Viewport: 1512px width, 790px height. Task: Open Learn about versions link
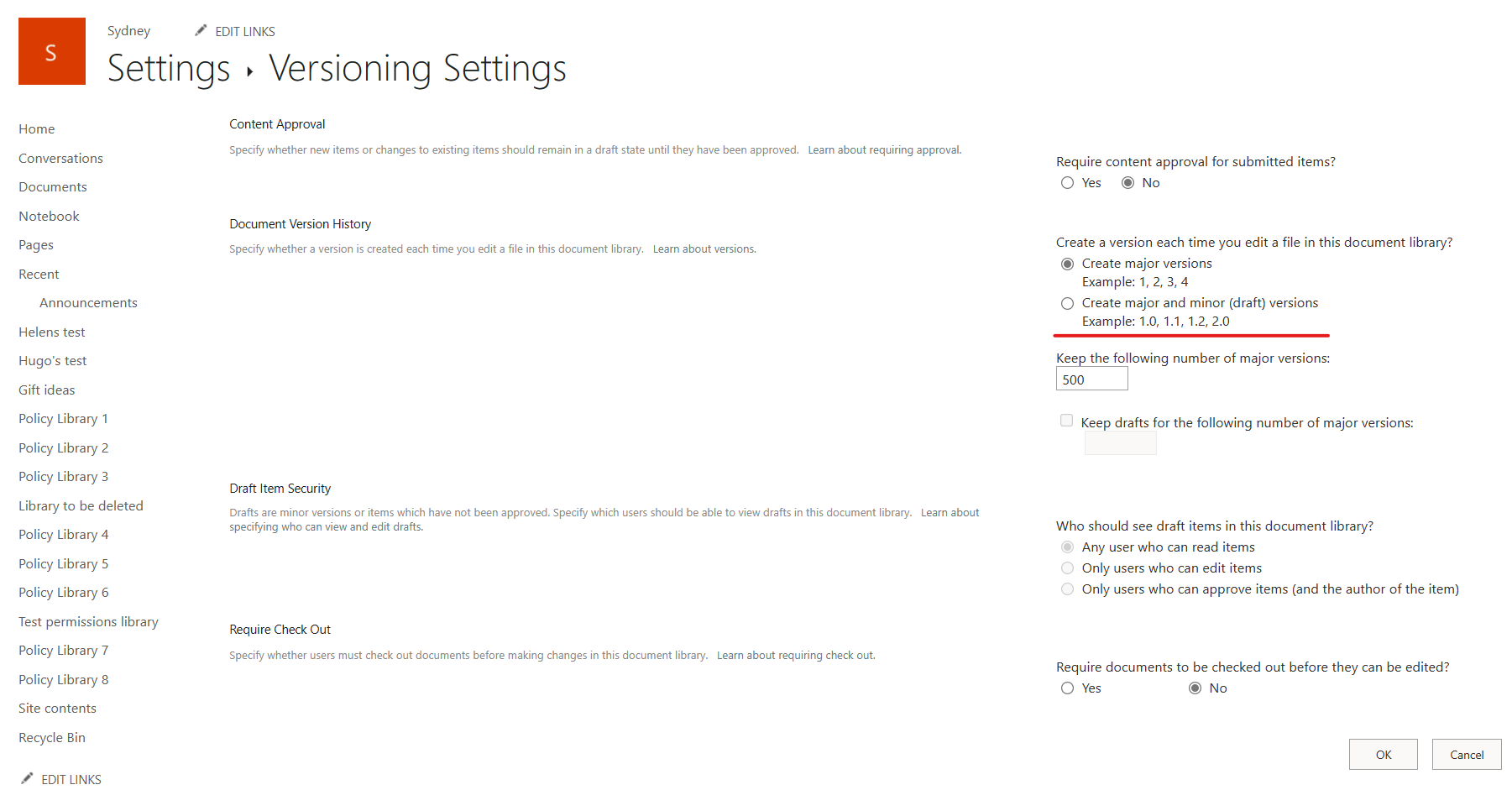point(704,249)
